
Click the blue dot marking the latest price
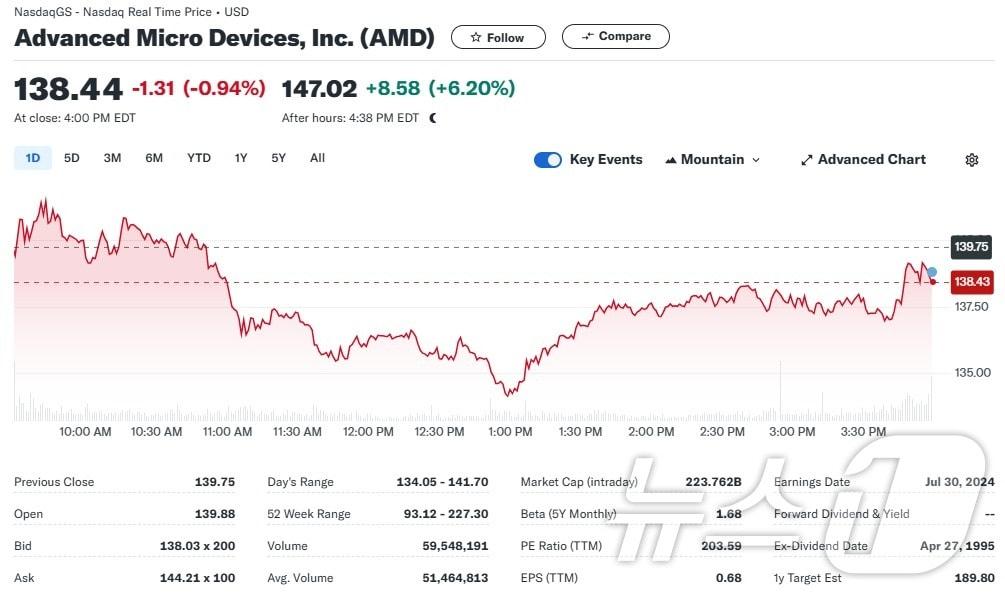click(930, 272)
